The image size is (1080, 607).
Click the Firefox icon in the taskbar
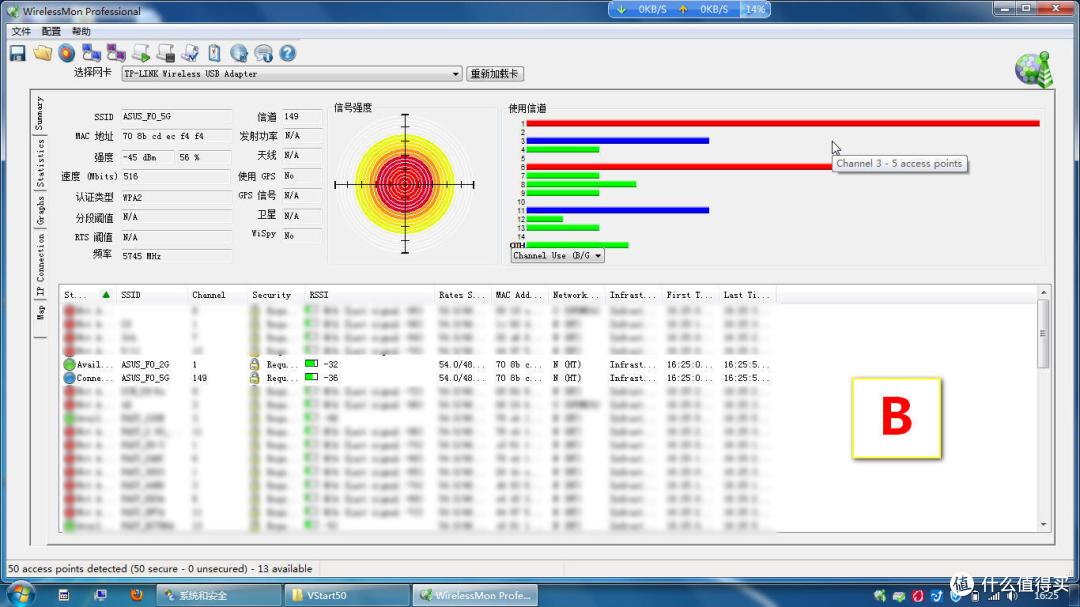[136, 595]
